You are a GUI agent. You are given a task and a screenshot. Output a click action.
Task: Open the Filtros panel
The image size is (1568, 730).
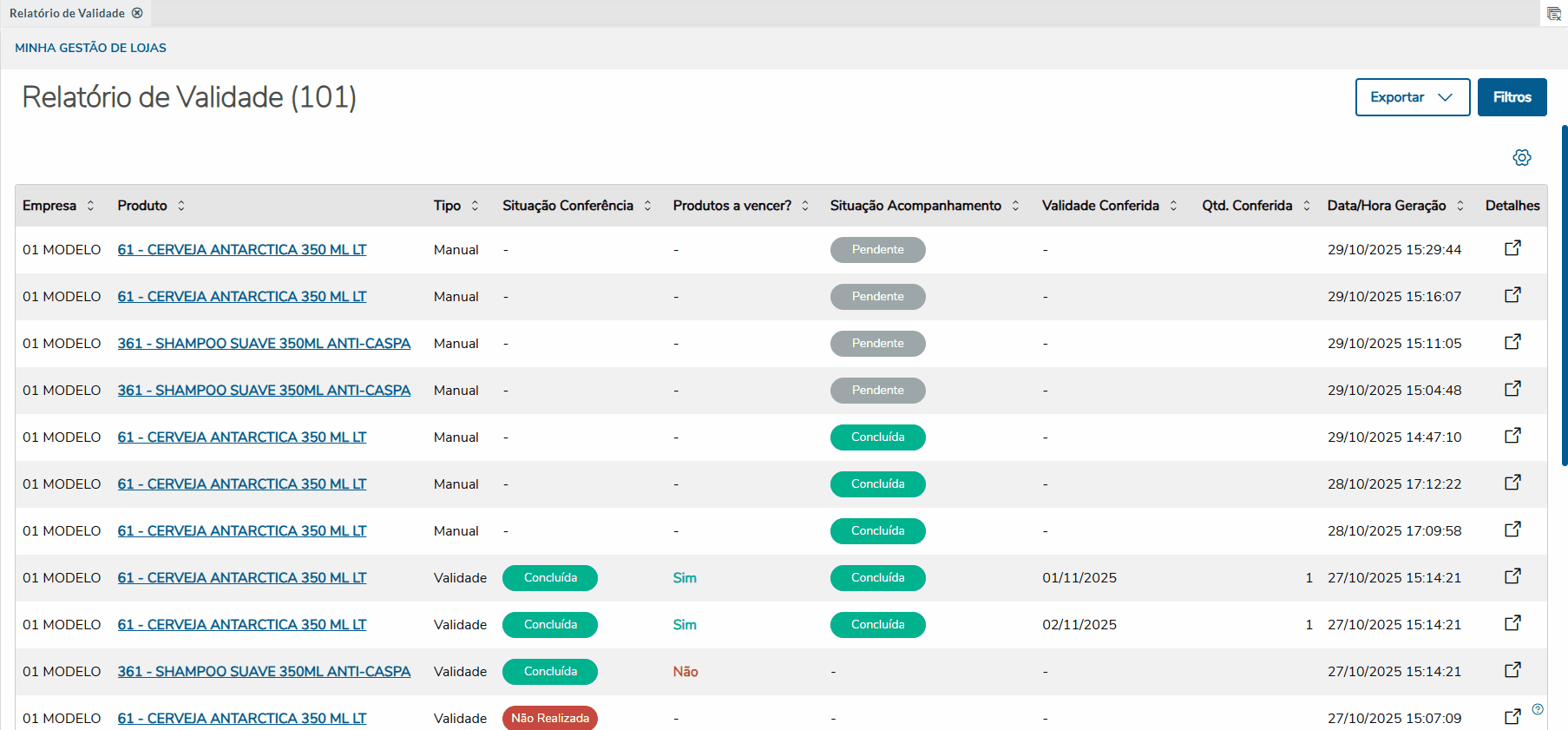[1512, 97]
